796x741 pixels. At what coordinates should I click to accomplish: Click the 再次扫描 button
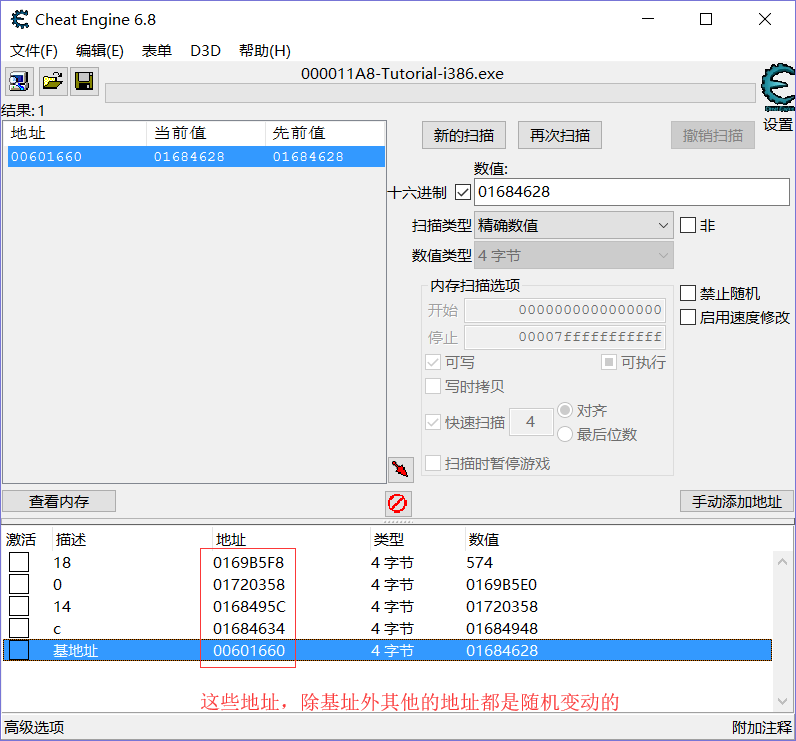coord(559,135)
